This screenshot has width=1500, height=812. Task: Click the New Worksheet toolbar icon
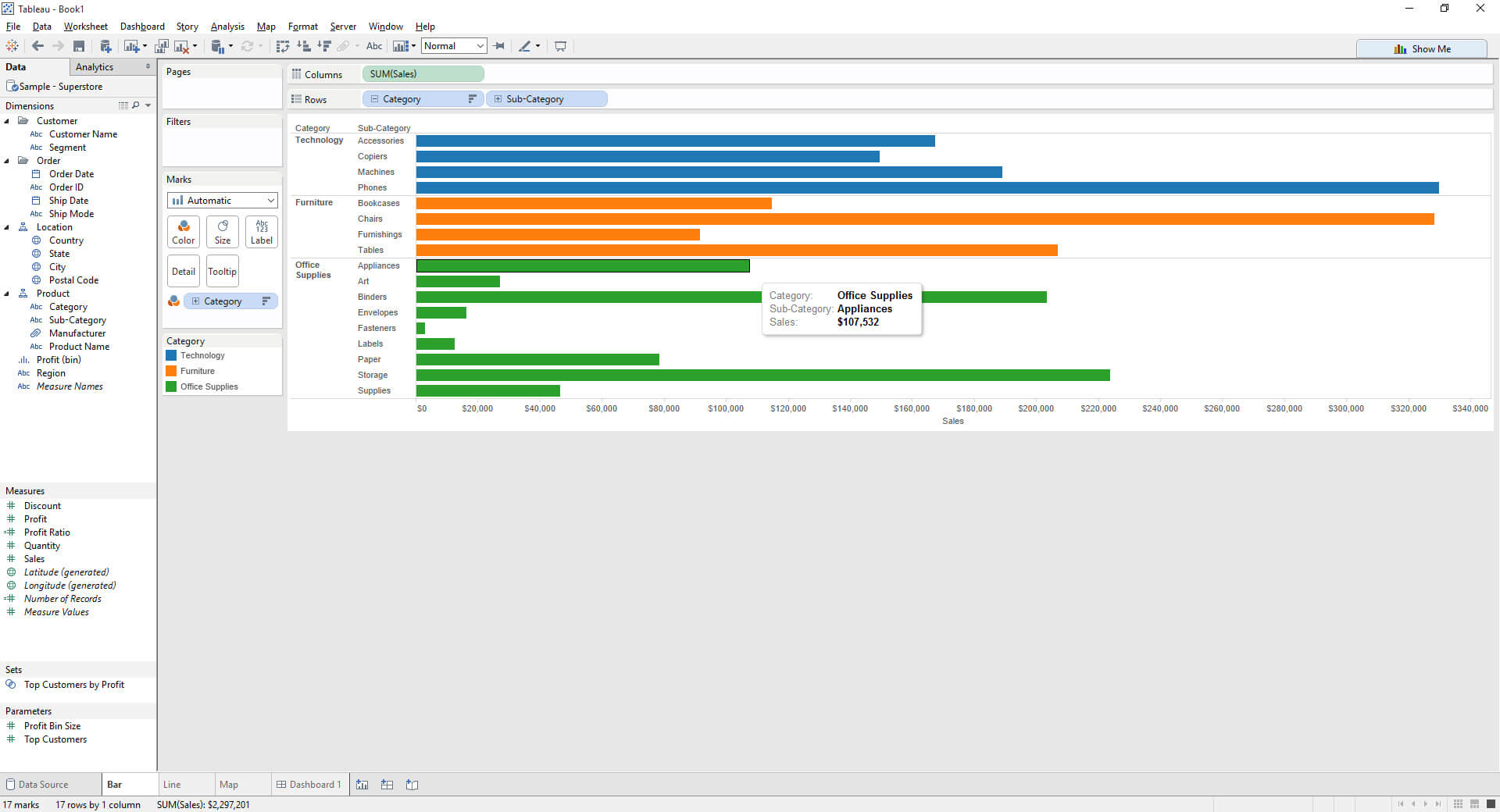click(x=131, y=46)
